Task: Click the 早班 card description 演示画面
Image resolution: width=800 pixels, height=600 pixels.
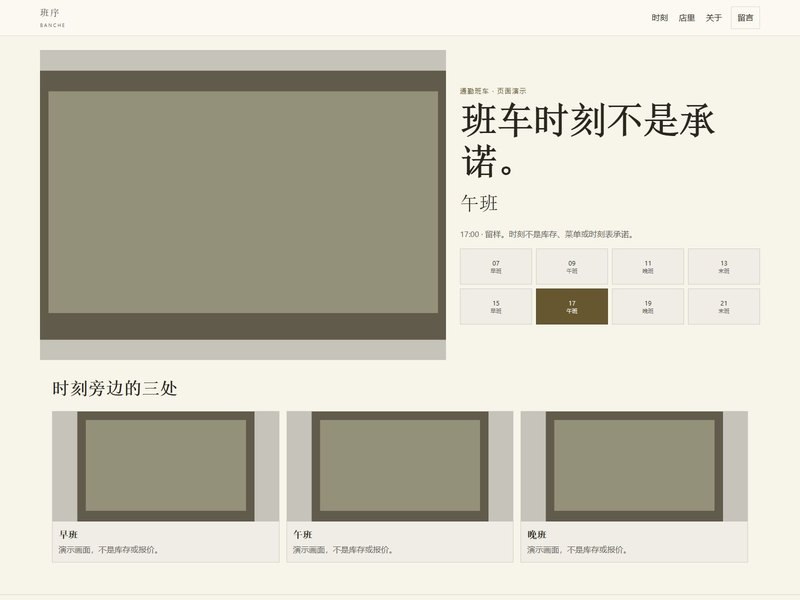Action: [x=109, y=550]
